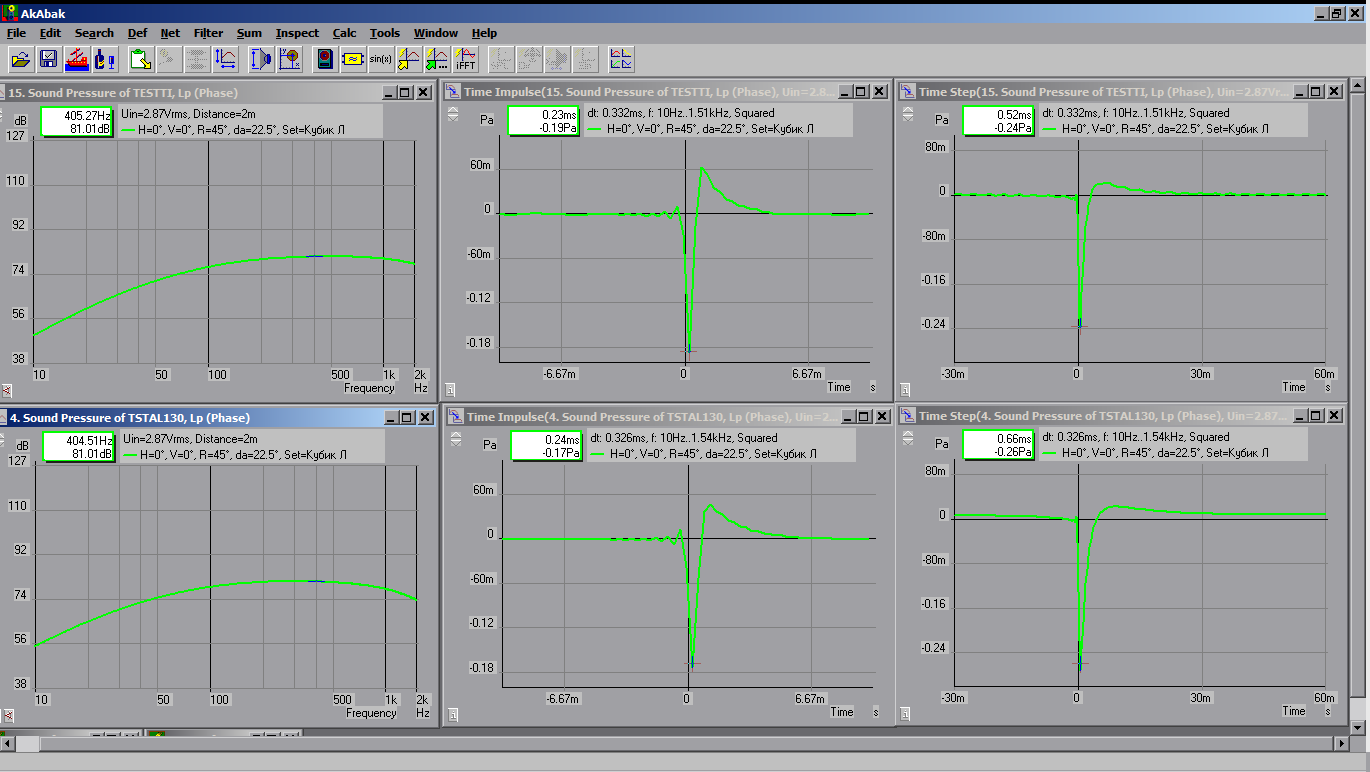1370x772 pixels.
Task: Click the bottle and glass toolbar icon
Action: tap(103, 60)
